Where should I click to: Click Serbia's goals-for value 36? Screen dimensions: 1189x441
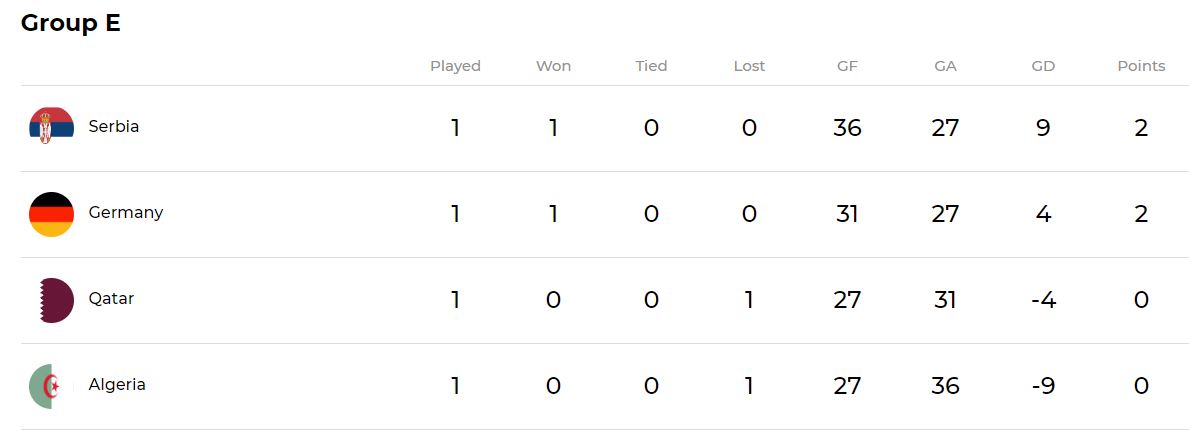click(x=847, y=128)
